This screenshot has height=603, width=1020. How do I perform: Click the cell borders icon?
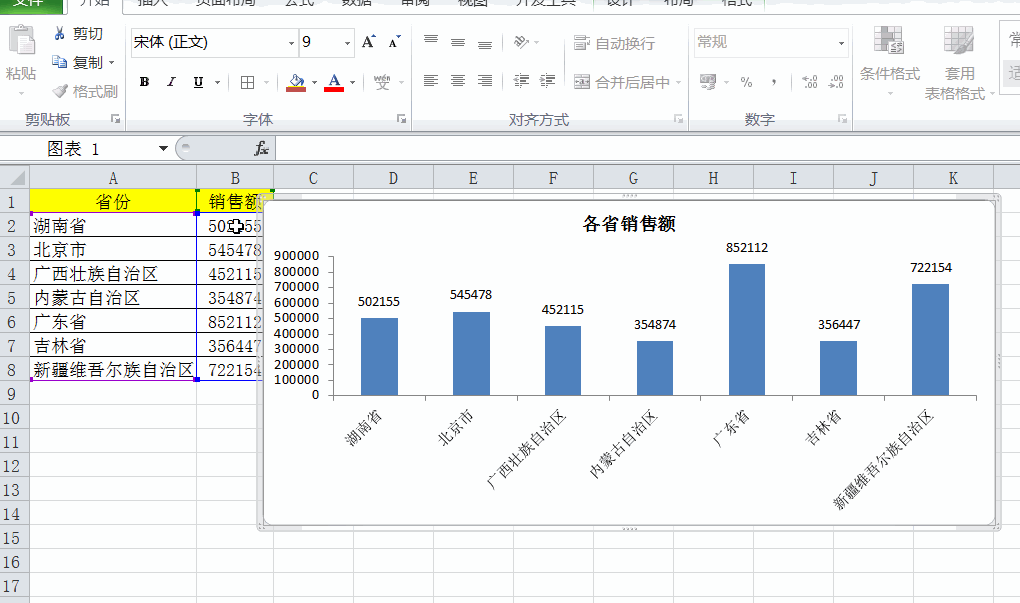(x=247, y=83)
